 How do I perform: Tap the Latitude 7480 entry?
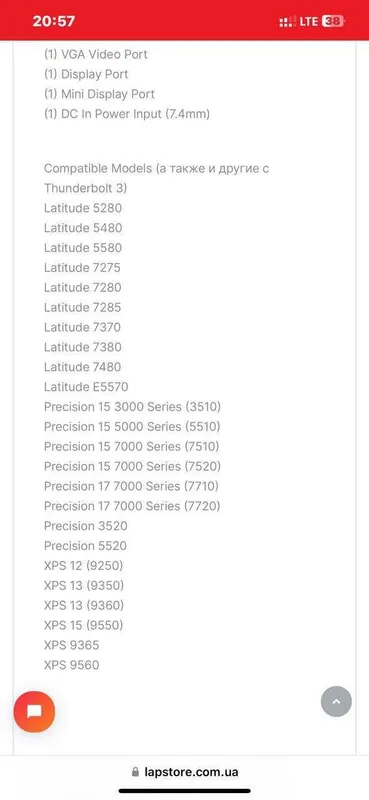[x=83, y=367]
